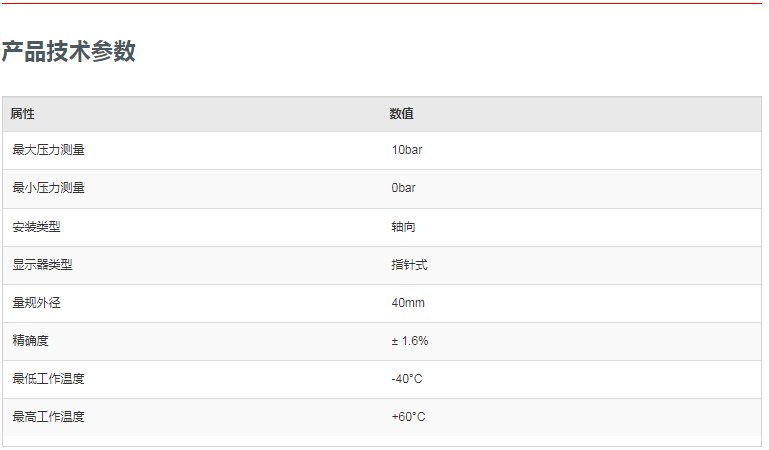Click the 最小压力测量 attribute label
Viewport: 769px width, 450px height.
coord(49,188)
